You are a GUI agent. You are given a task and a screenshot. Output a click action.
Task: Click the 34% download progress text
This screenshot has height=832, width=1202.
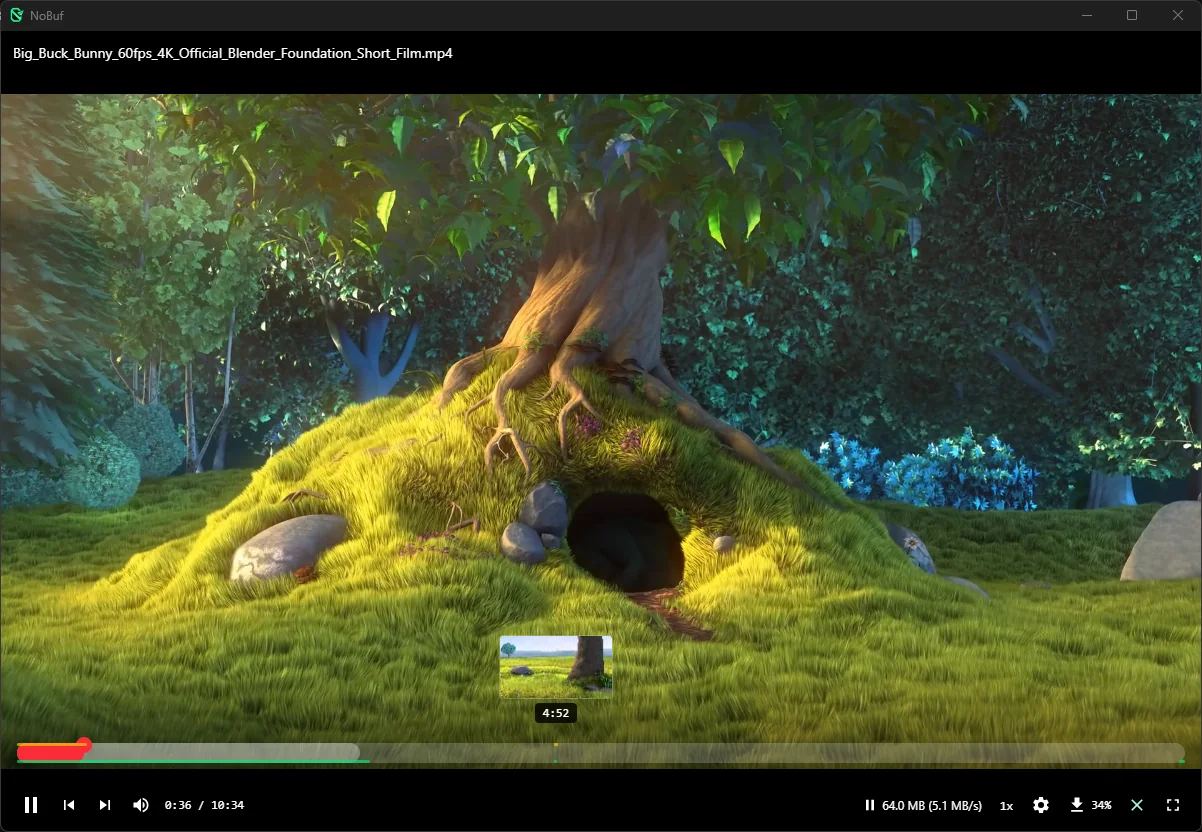[1101, 805]
